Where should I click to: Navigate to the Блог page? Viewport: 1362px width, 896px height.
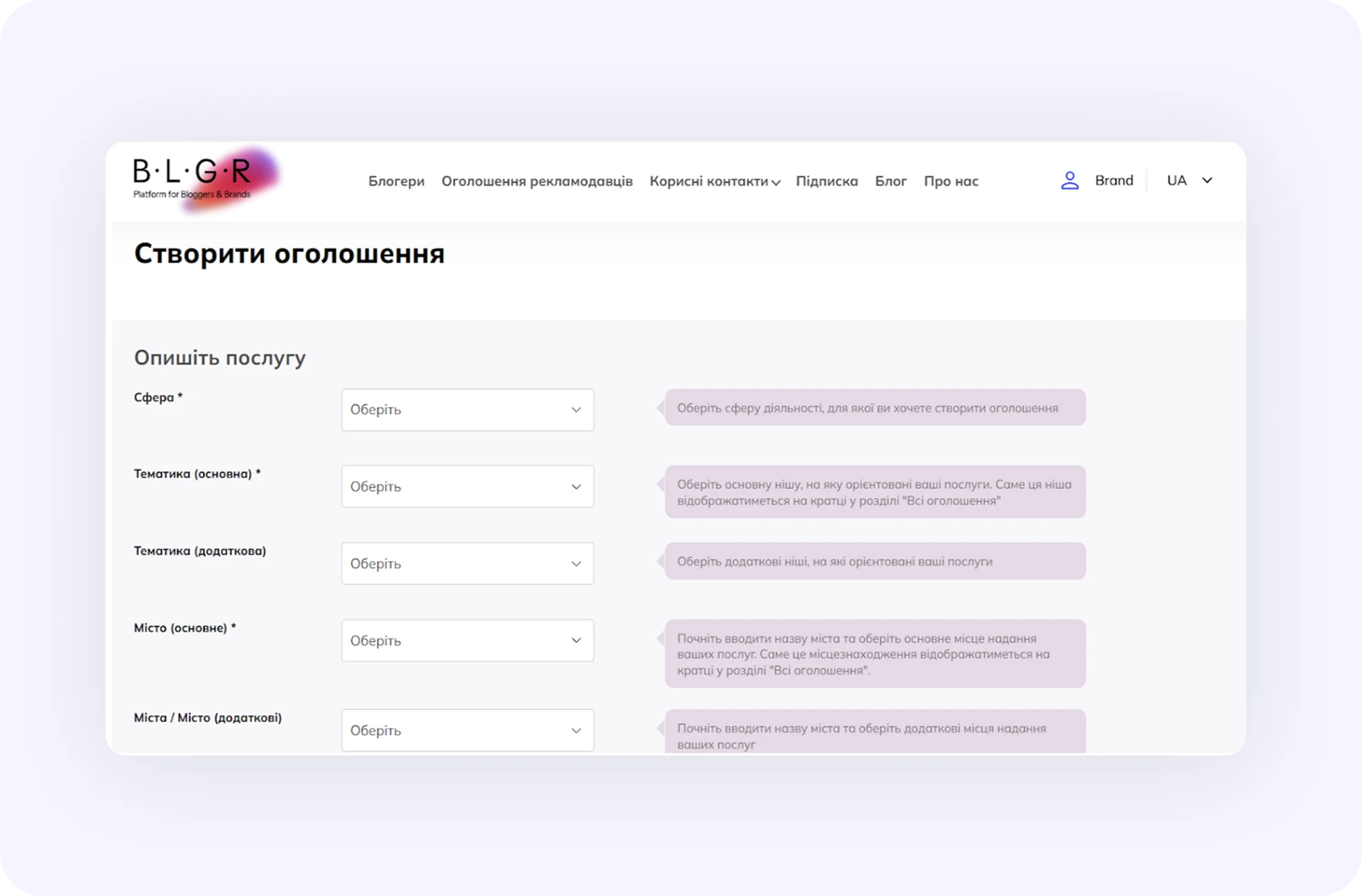pos(890,182)
